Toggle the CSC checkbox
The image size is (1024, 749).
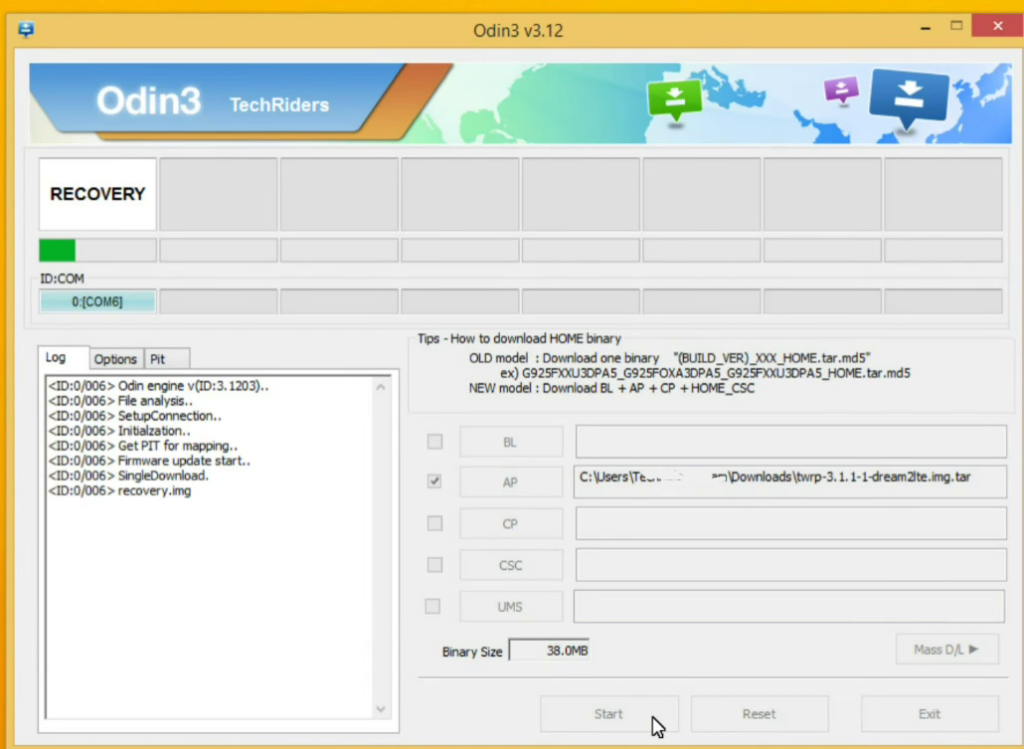434,565
